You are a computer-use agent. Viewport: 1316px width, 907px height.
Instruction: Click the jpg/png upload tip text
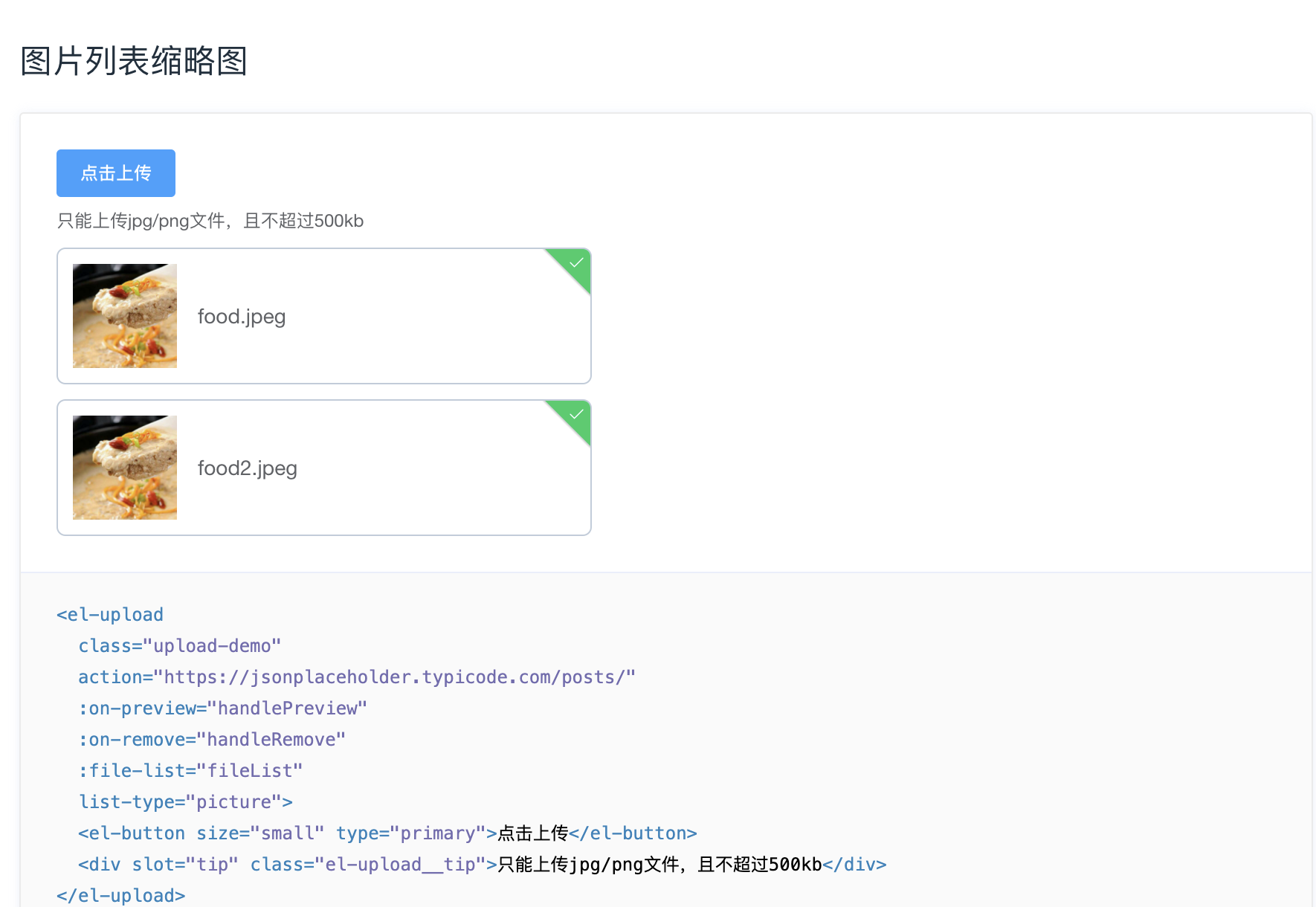(x=210, y=221)
